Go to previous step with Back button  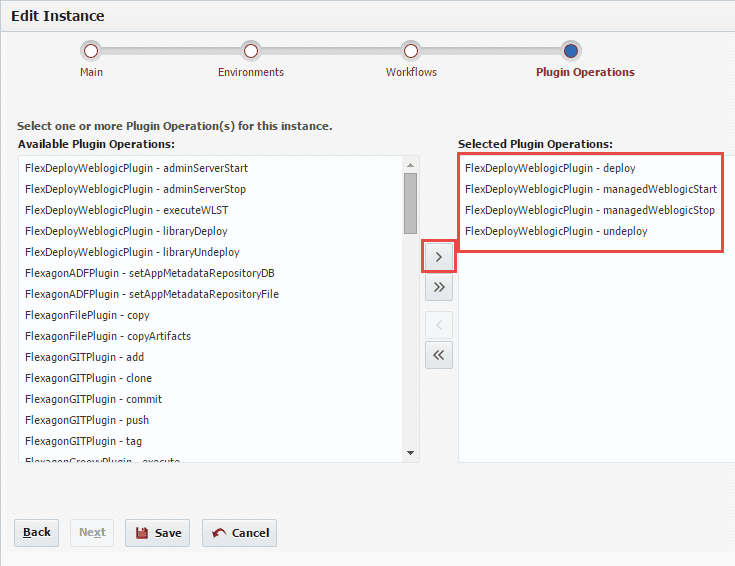coord(37,533)
